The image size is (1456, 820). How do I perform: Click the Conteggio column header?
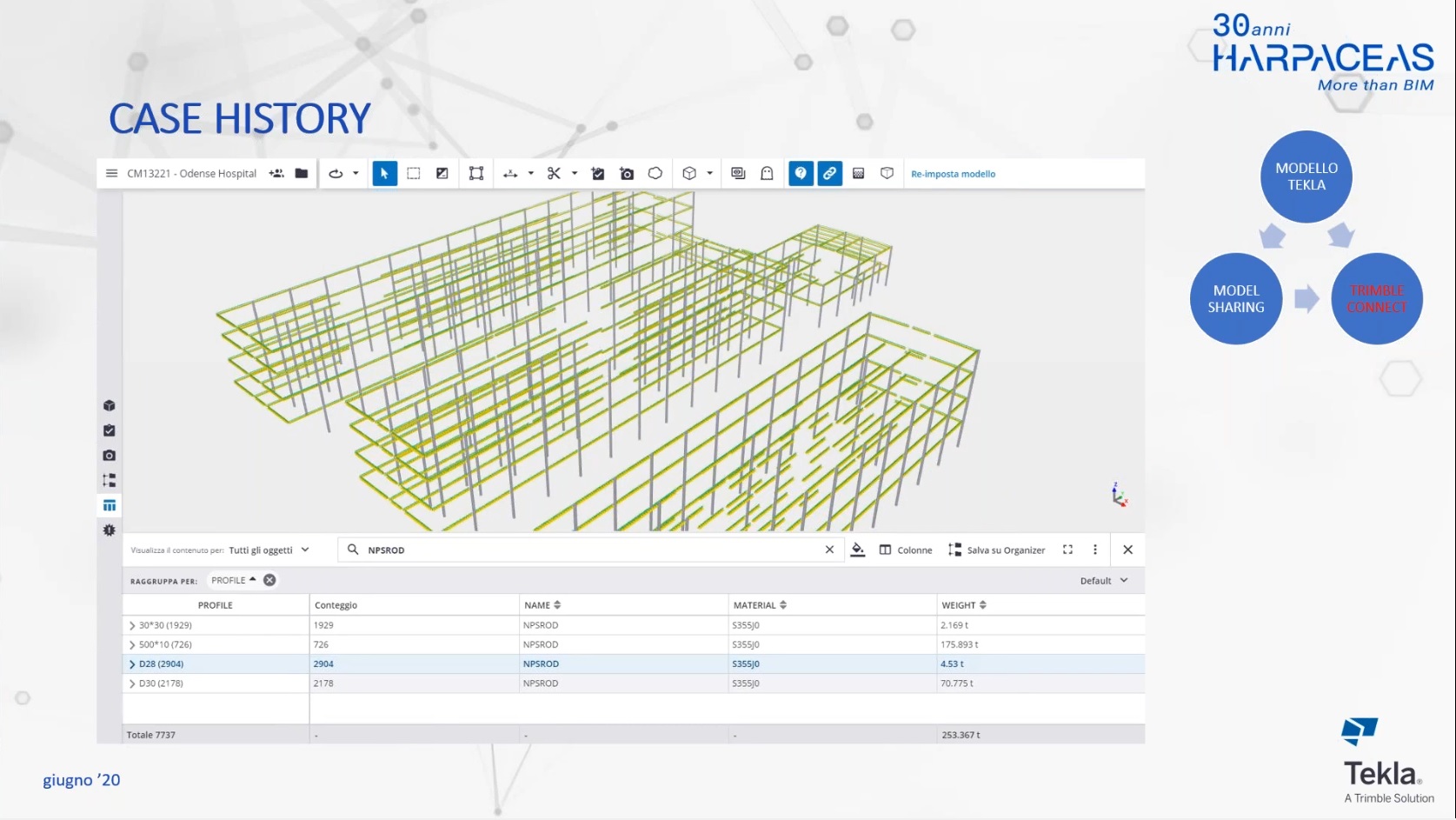coord(414,605)
